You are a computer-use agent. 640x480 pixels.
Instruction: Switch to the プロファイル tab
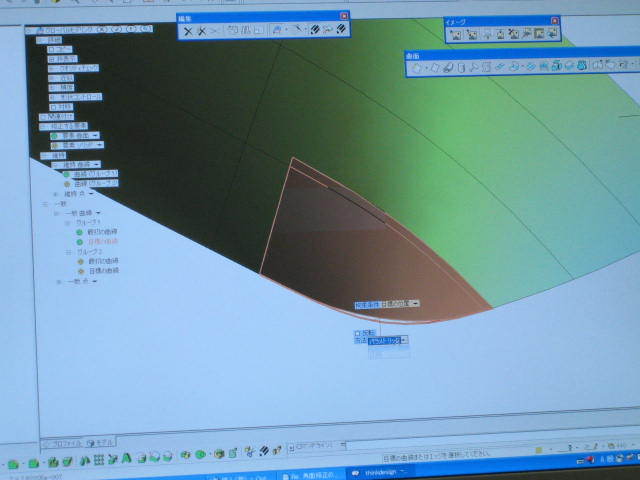pos(62,443)
